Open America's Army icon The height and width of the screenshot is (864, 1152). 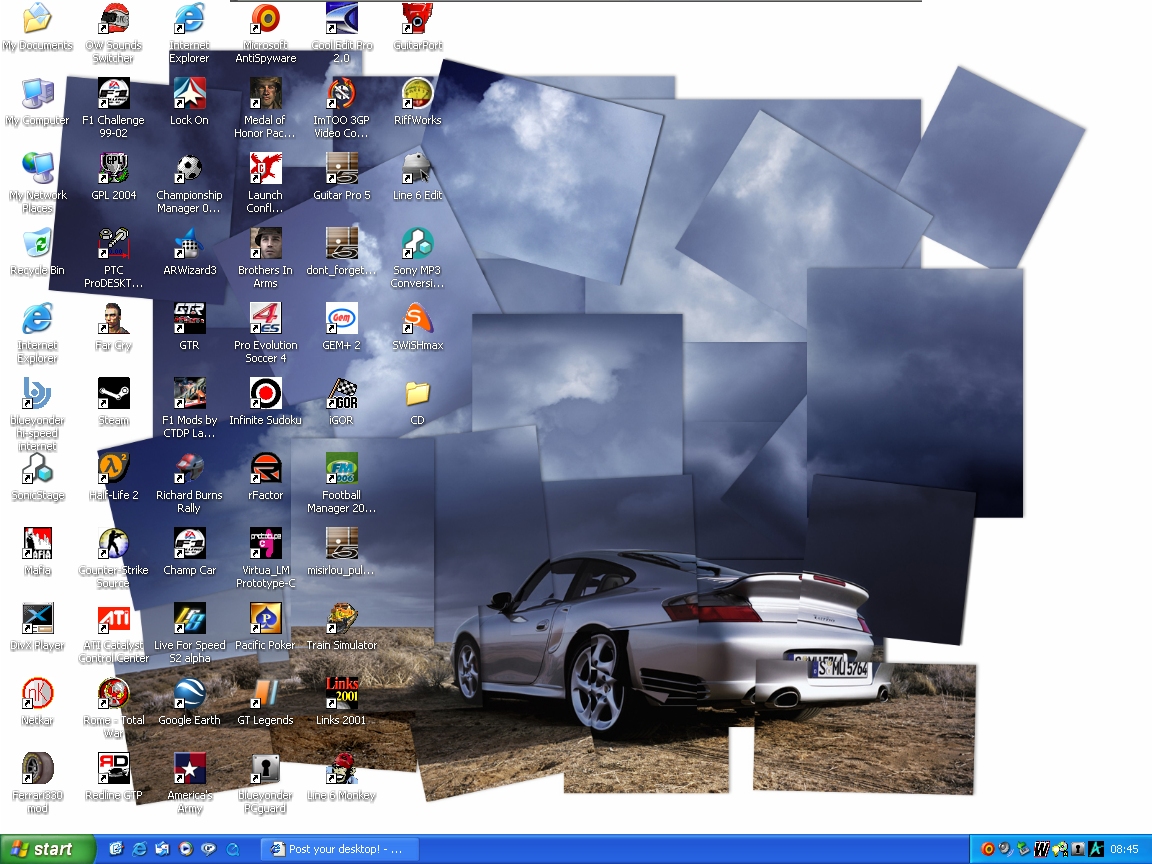click(190, 768)
